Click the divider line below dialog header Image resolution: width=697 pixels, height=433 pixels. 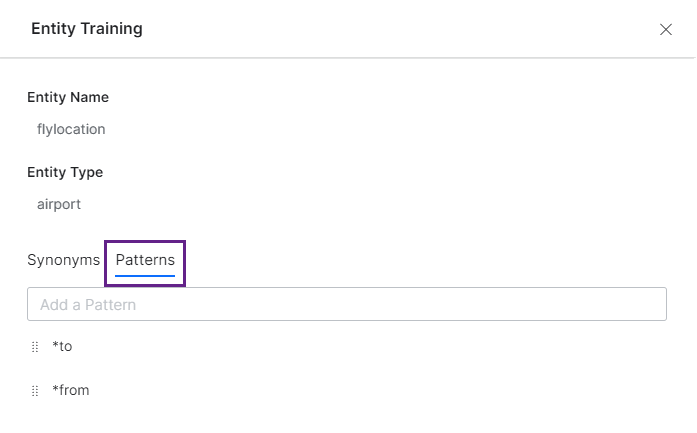pyautogui.click(x=348, y=58)
